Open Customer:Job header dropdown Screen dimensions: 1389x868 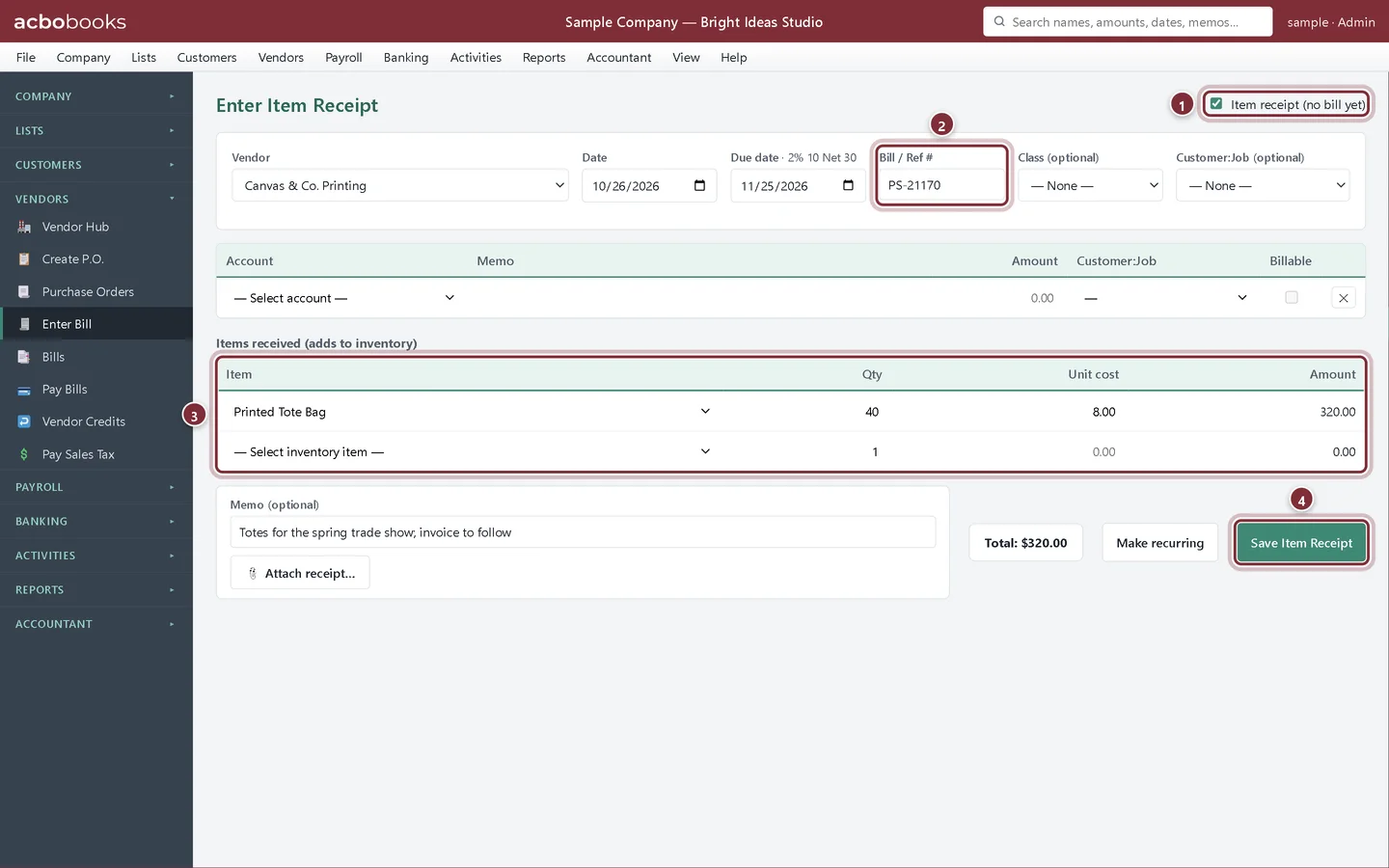tap(1263, 185)
